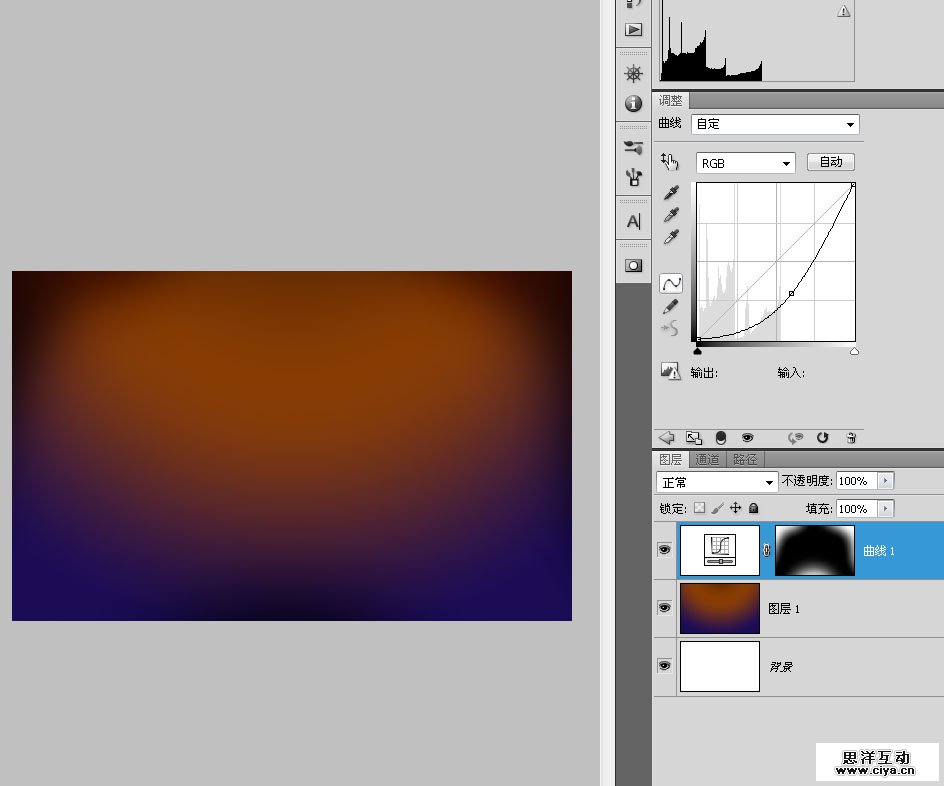Viewport: 944px width, 786px height.
Task: Pick the white point eyedropper
Action: 671,237
